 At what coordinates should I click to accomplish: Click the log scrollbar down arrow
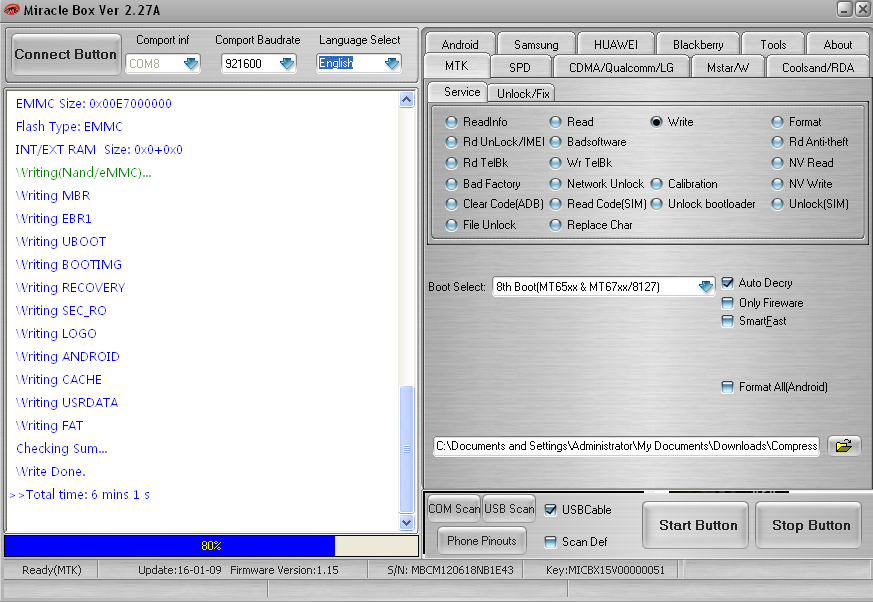click(x=406, y=522)
